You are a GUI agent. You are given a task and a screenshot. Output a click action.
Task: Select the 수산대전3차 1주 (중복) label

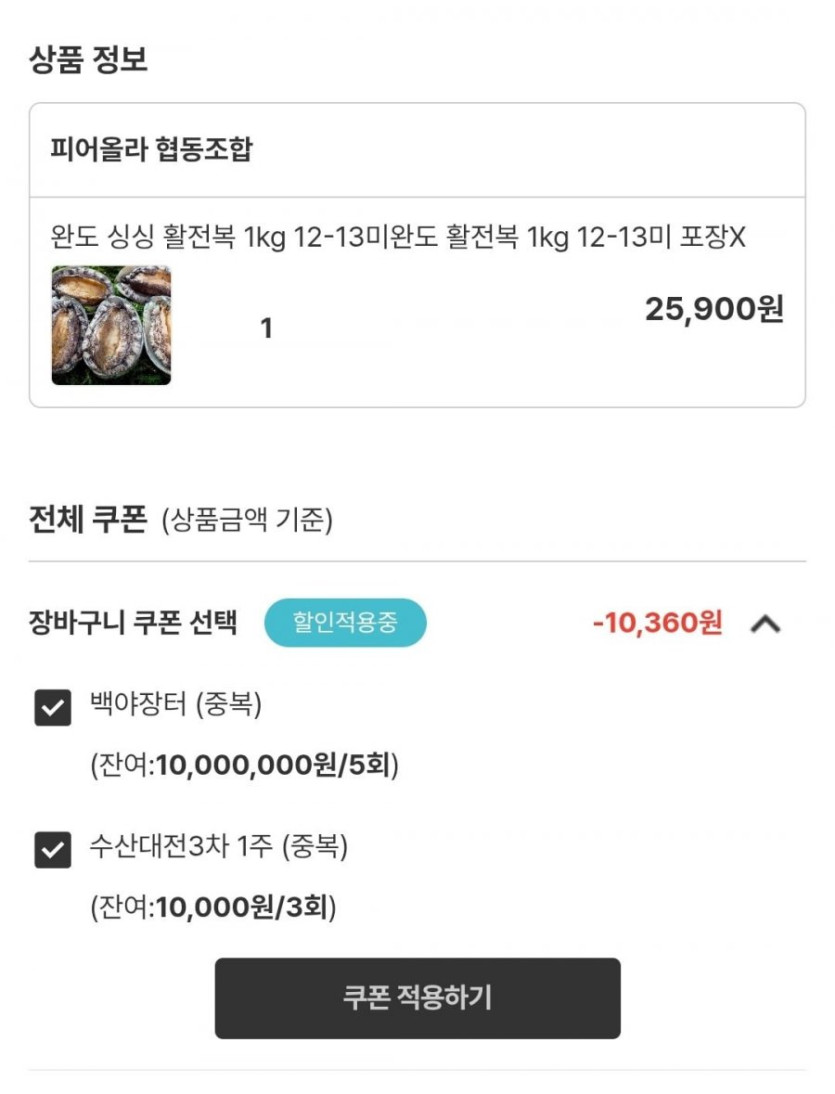(219, 848)
